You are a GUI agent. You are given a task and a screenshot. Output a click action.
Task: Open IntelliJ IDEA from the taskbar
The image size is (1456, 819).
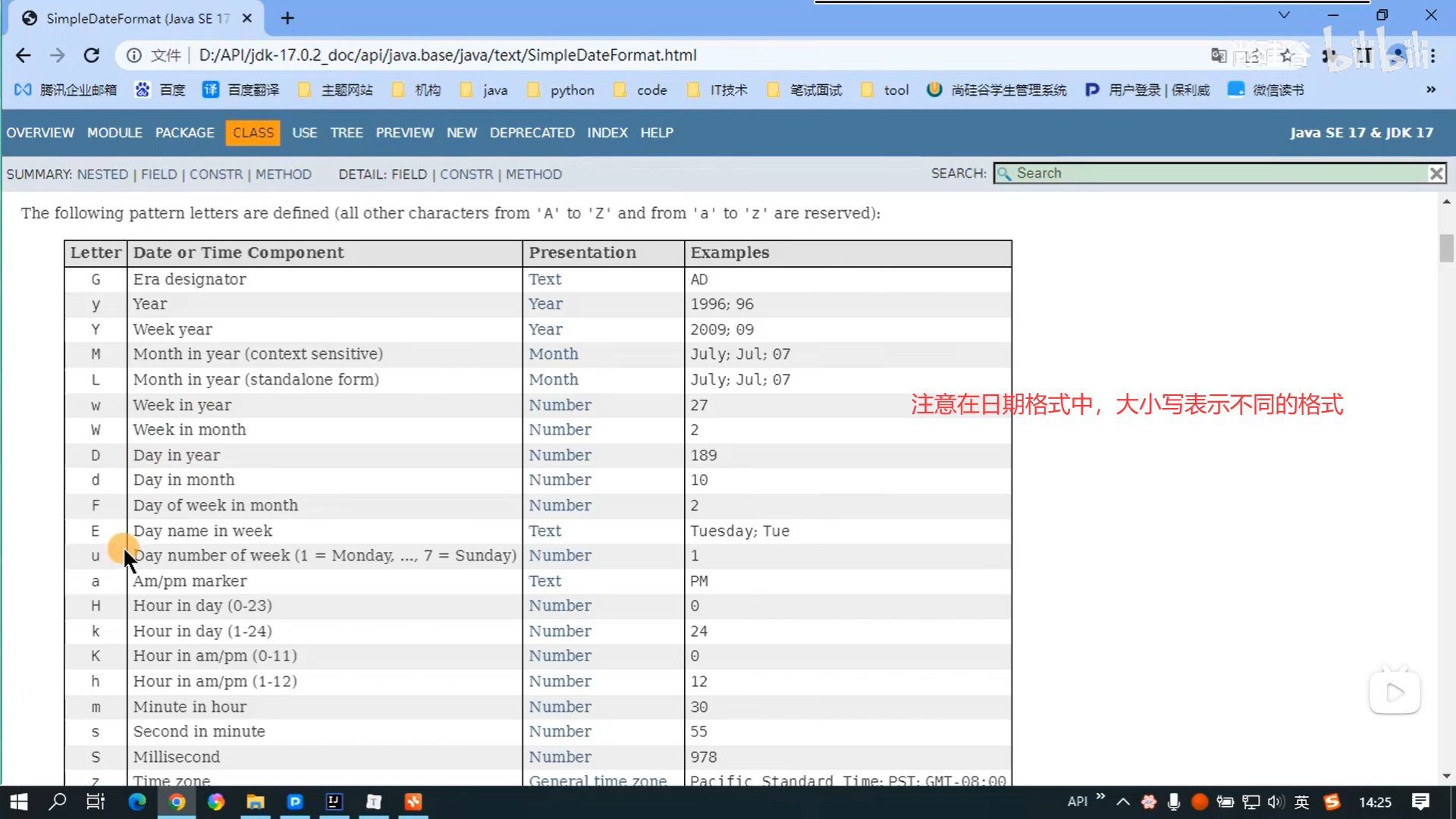[x=334, y=802]
